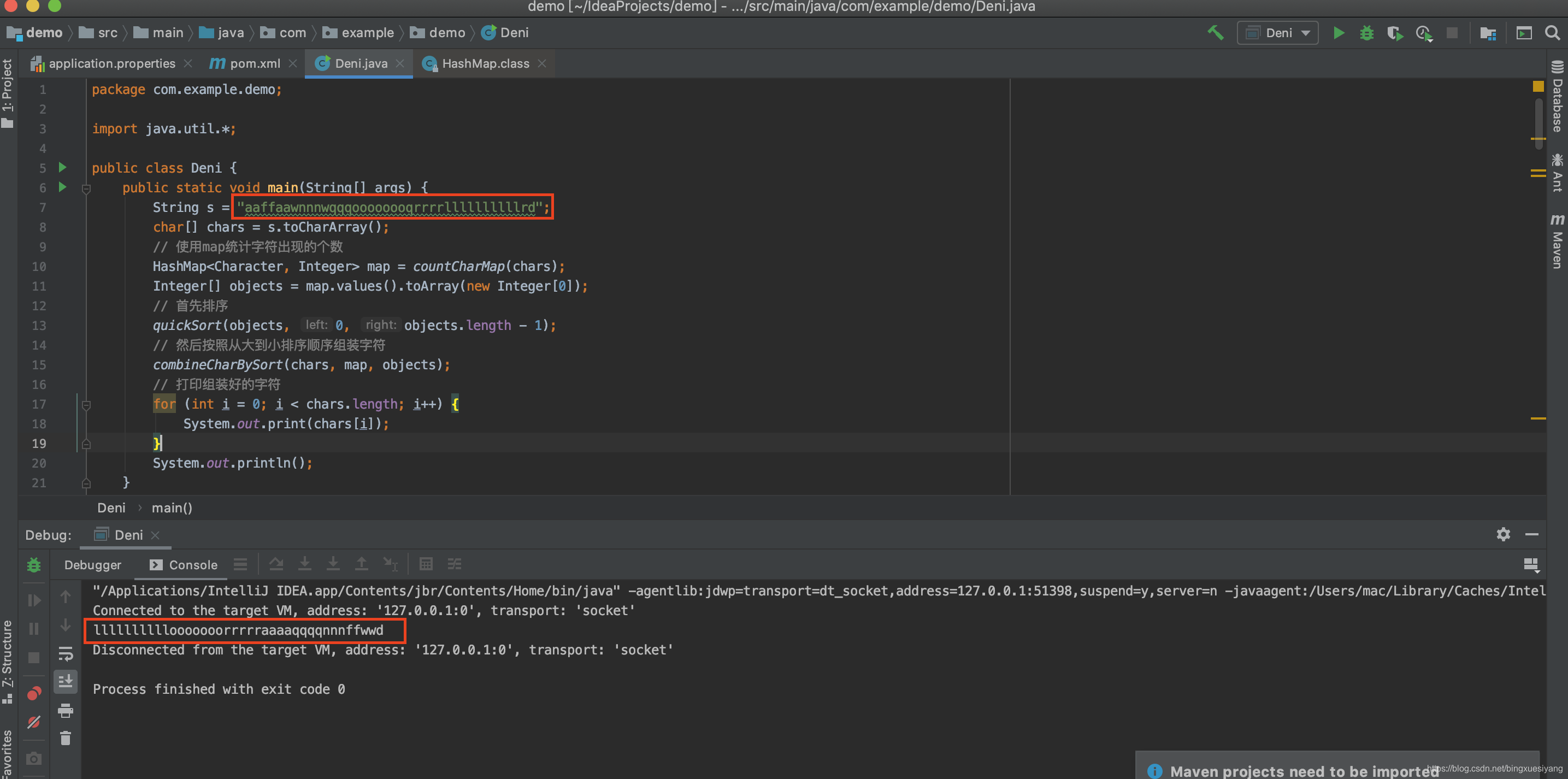Switch to Debugger tab
This screenshot has height=779, width=1568.
point(92,565)
